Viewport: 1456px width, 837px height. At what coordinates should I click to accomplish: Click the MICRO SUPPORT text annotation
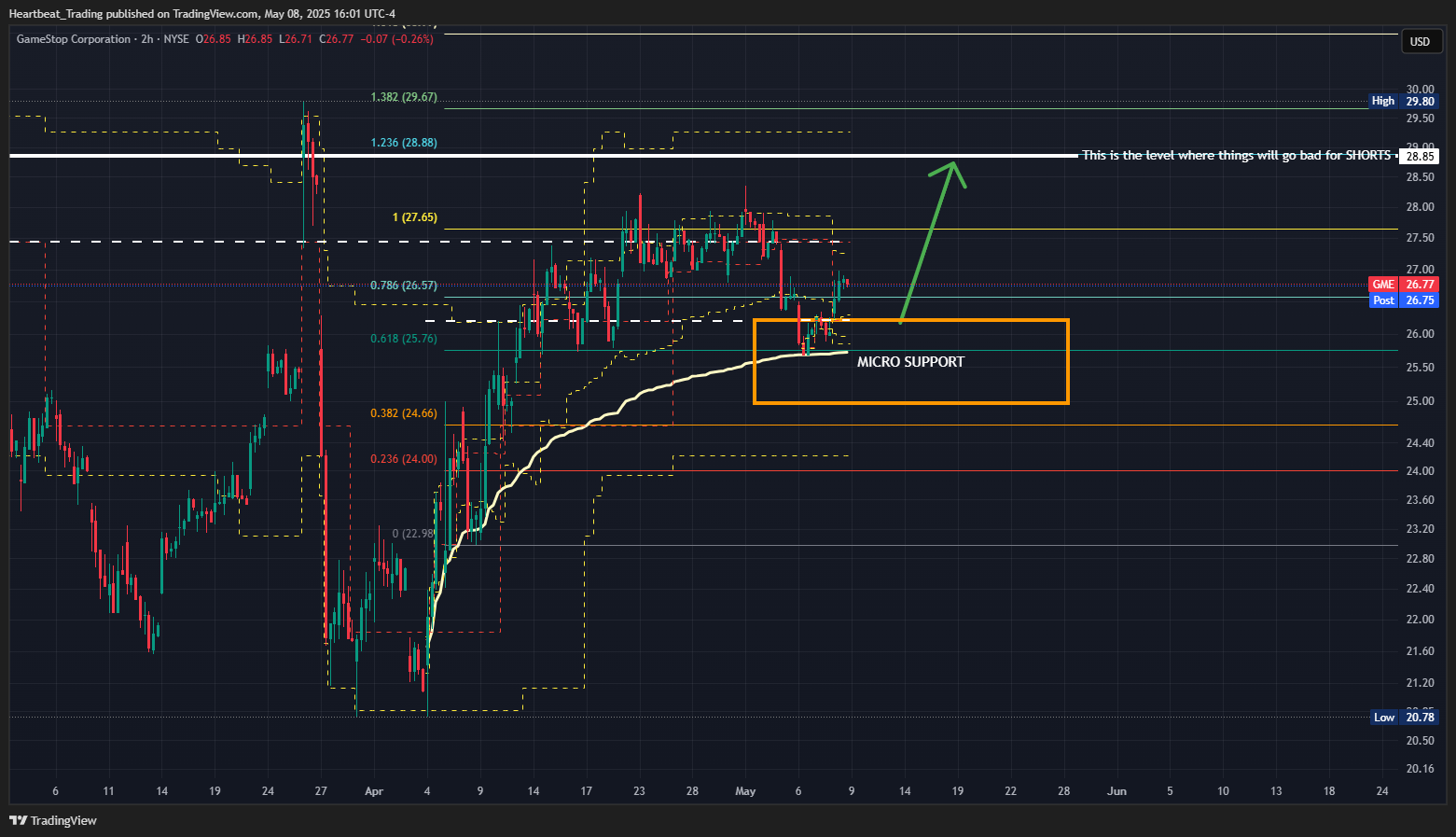tap(910, 362)
